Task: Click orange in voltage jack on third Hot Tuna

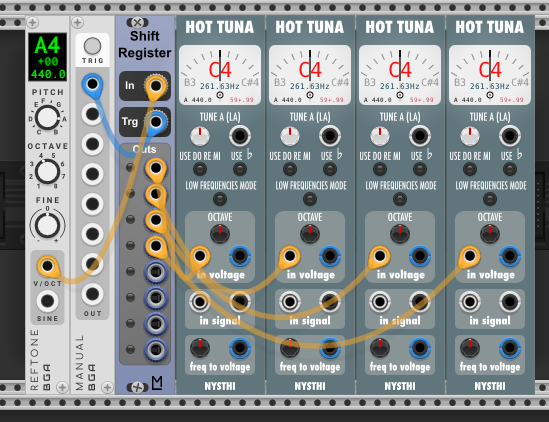Action: point(380,256)
